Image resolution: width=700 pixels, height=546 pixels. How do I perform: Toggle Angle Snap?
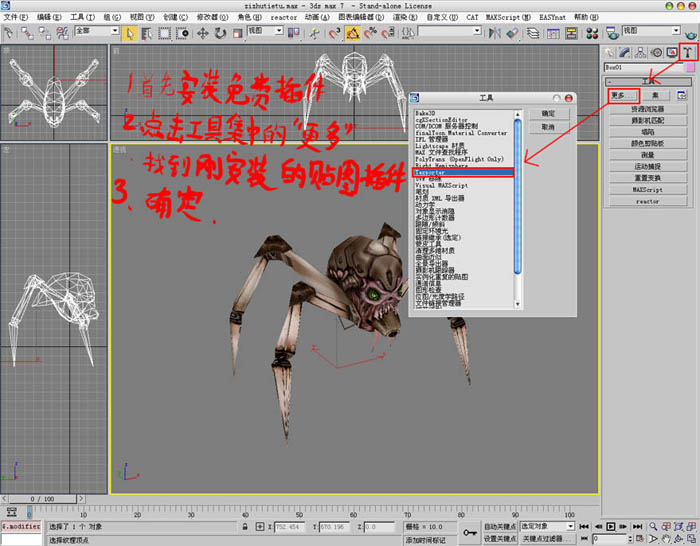tap(353, 33)
